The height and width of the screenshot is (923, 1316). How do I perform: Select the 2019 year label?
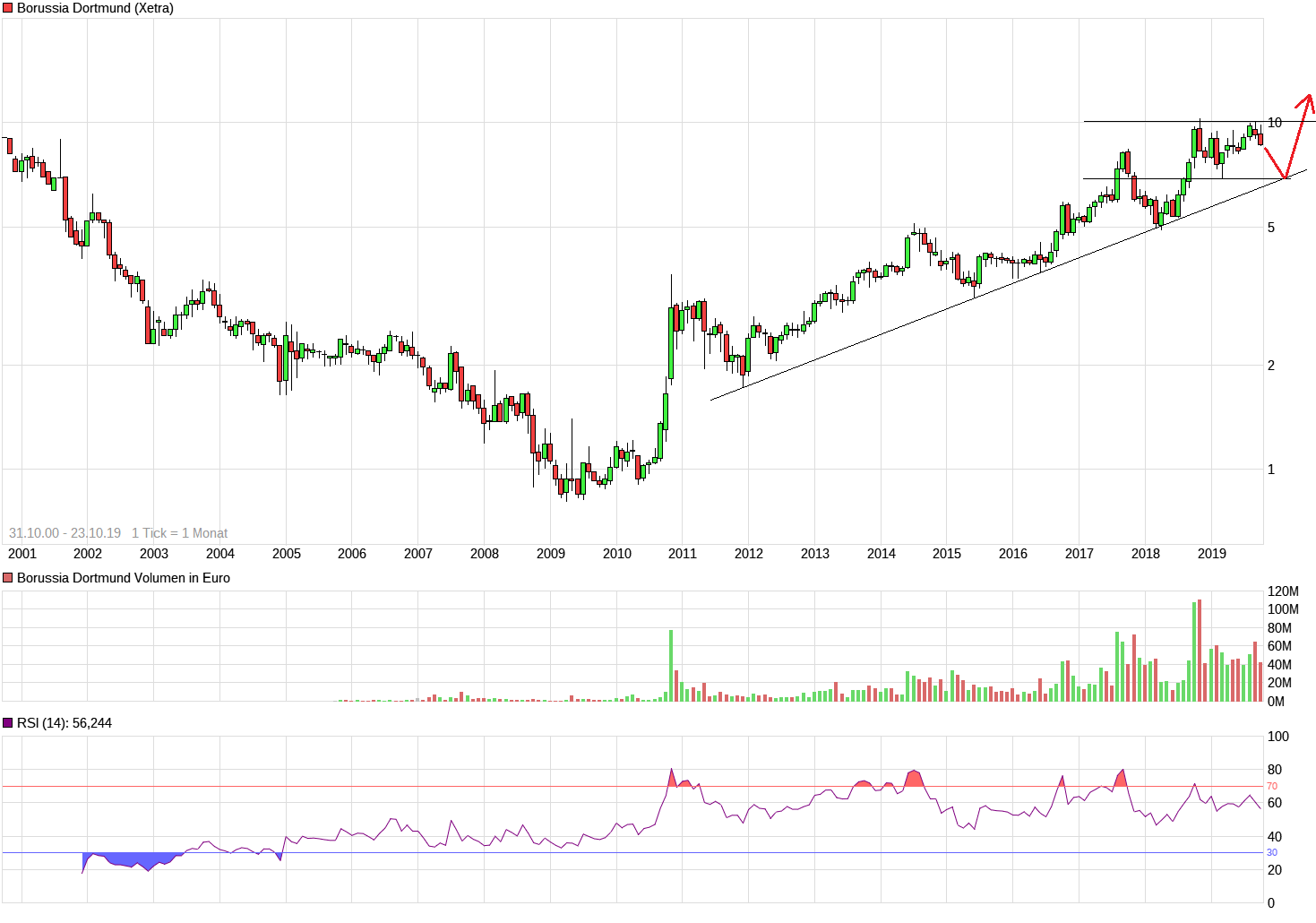1212,554
